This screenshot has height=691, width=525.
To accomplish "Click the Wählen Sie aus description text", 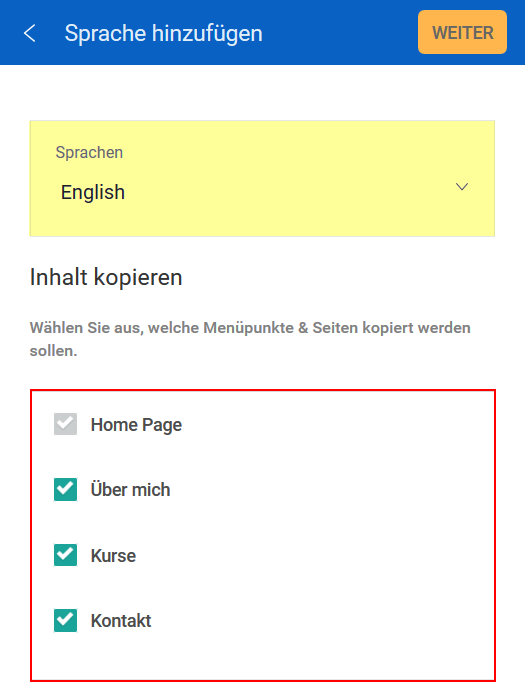I will [250, 339].
